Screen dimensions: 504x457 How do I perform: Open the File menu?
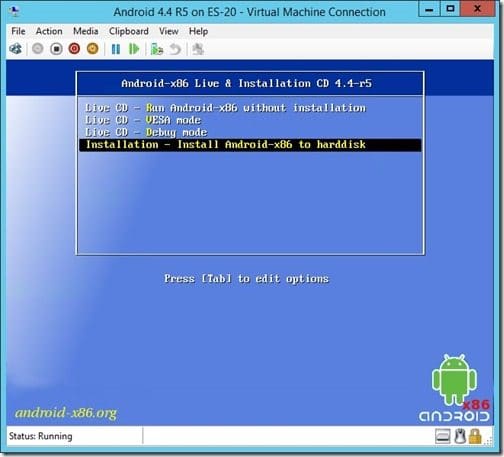(x=18, y=31)
